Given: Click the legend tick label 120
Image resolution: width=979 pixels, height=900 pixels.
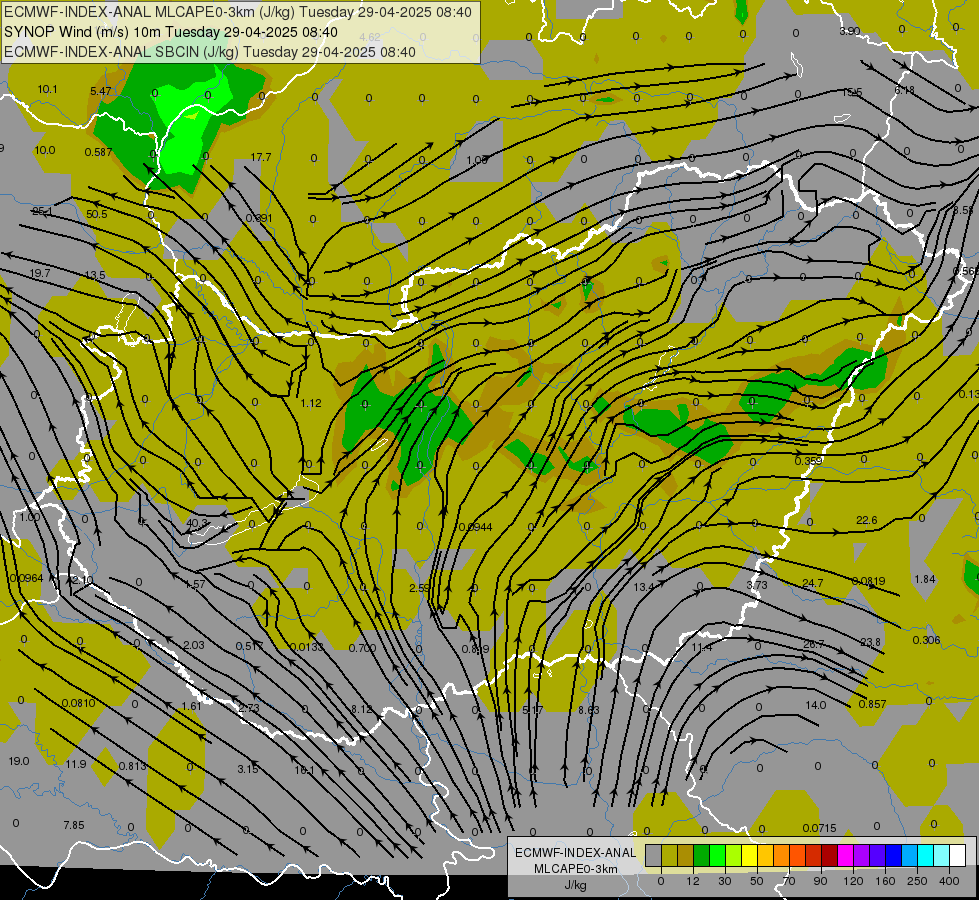Looking at the screenshot, I should pyautogui.click(x=853, y=881).
